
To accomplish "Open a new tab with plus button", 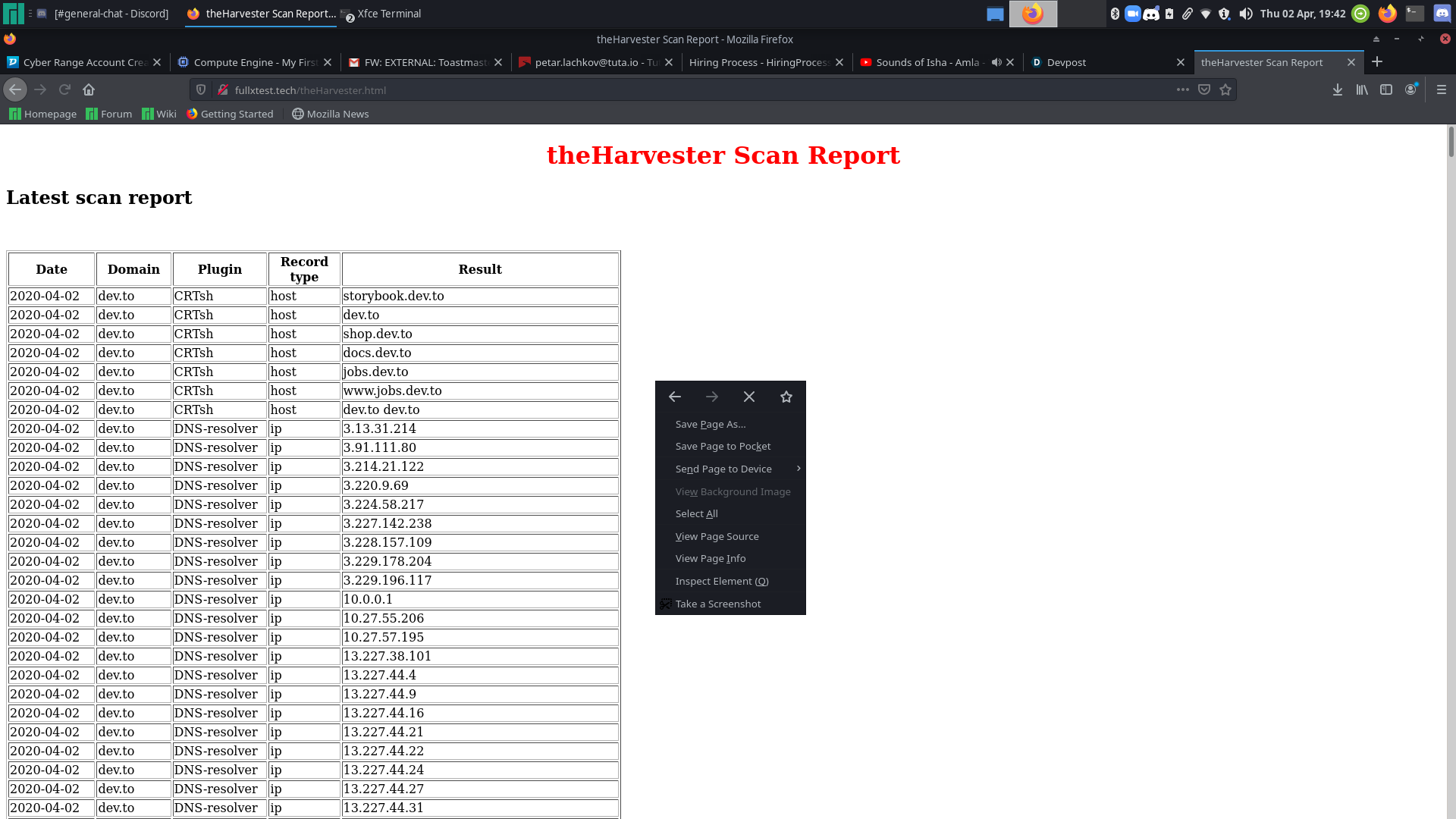I will tap(1377, 61).
